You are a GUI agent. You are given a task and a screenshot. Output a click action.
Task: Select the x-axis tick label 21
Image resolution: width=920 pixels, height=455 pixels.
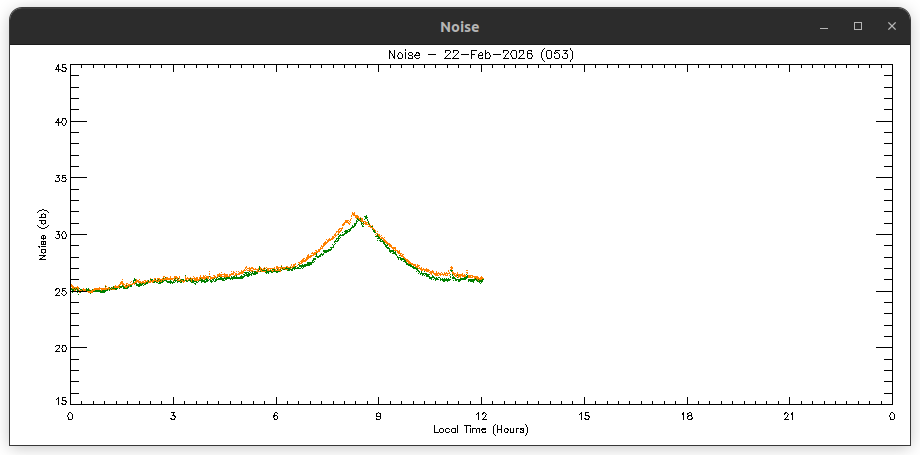point(789,415)
